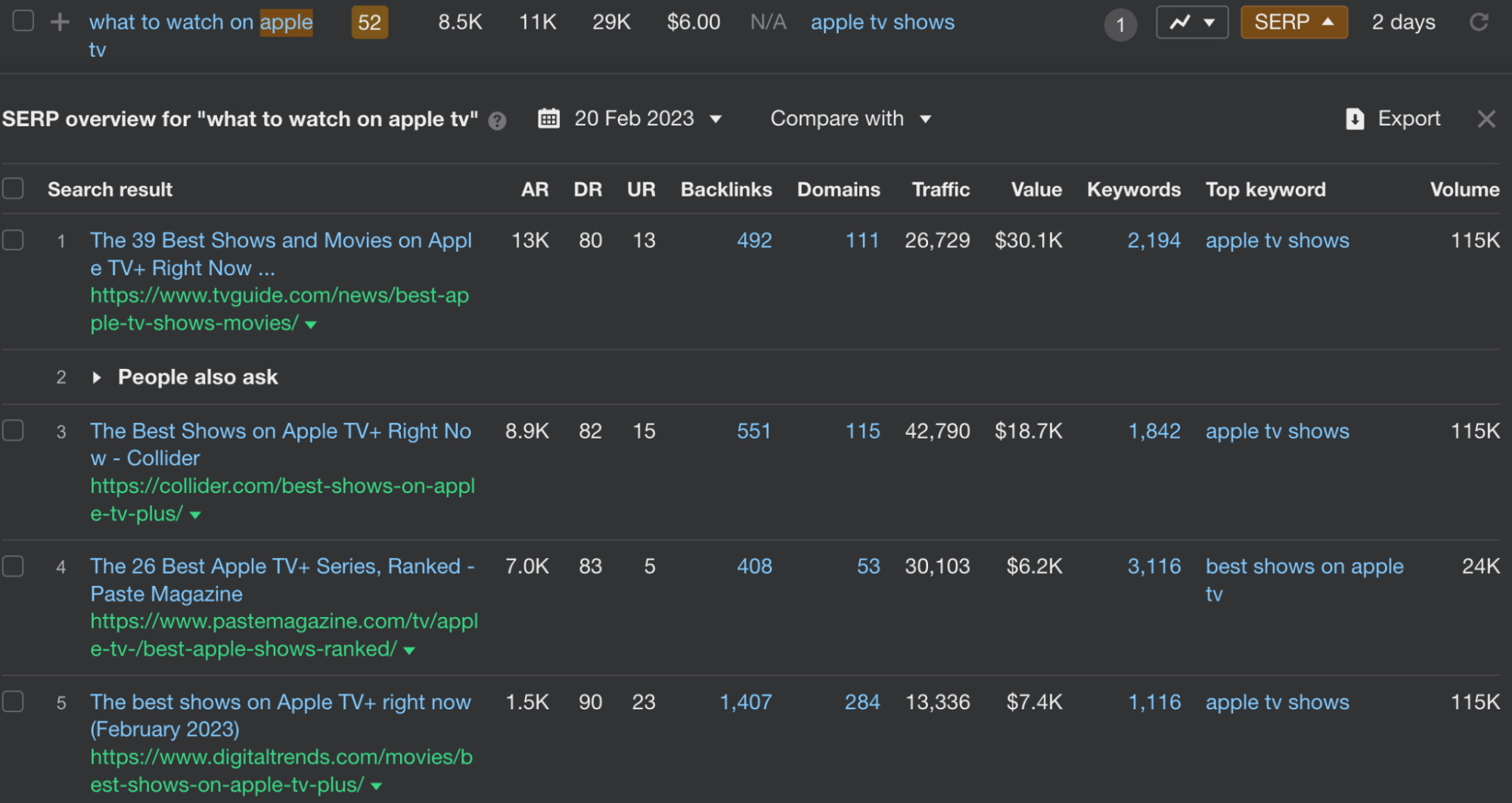Tick the checkbox beside the Collider result
The image size is (1512, 803).
click(13, 430)
